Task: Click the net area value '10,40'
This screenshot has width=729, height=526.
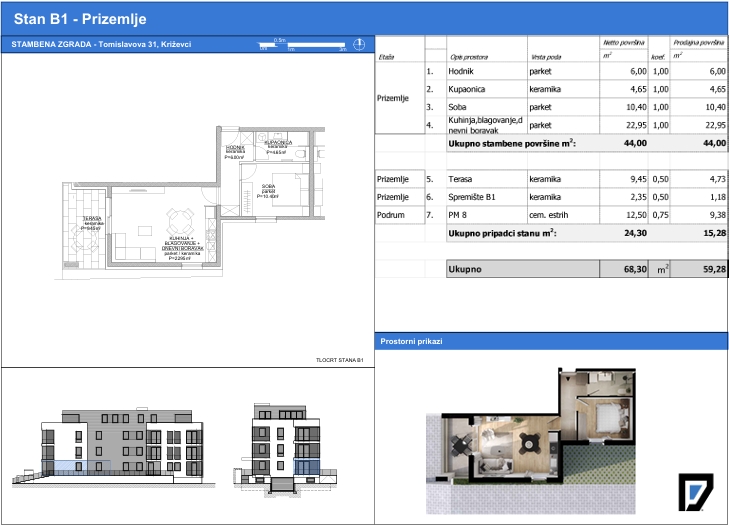Action: tap(636, 107)
